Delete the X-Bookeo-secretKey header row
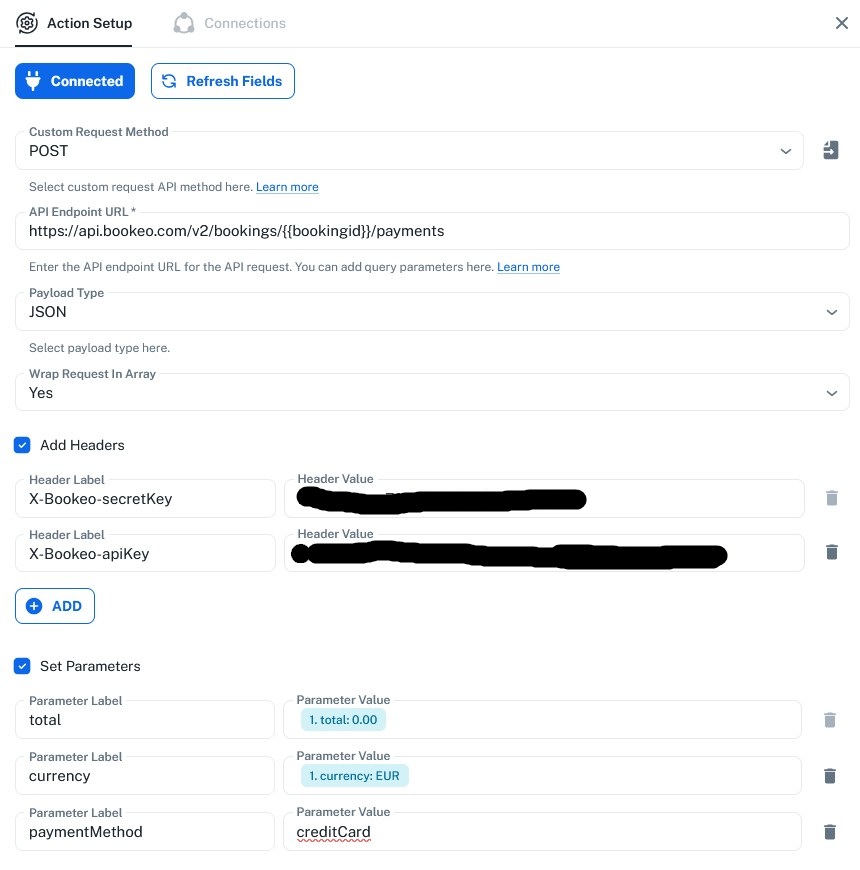Screen dimensions: 860x870 pos(831,498)
